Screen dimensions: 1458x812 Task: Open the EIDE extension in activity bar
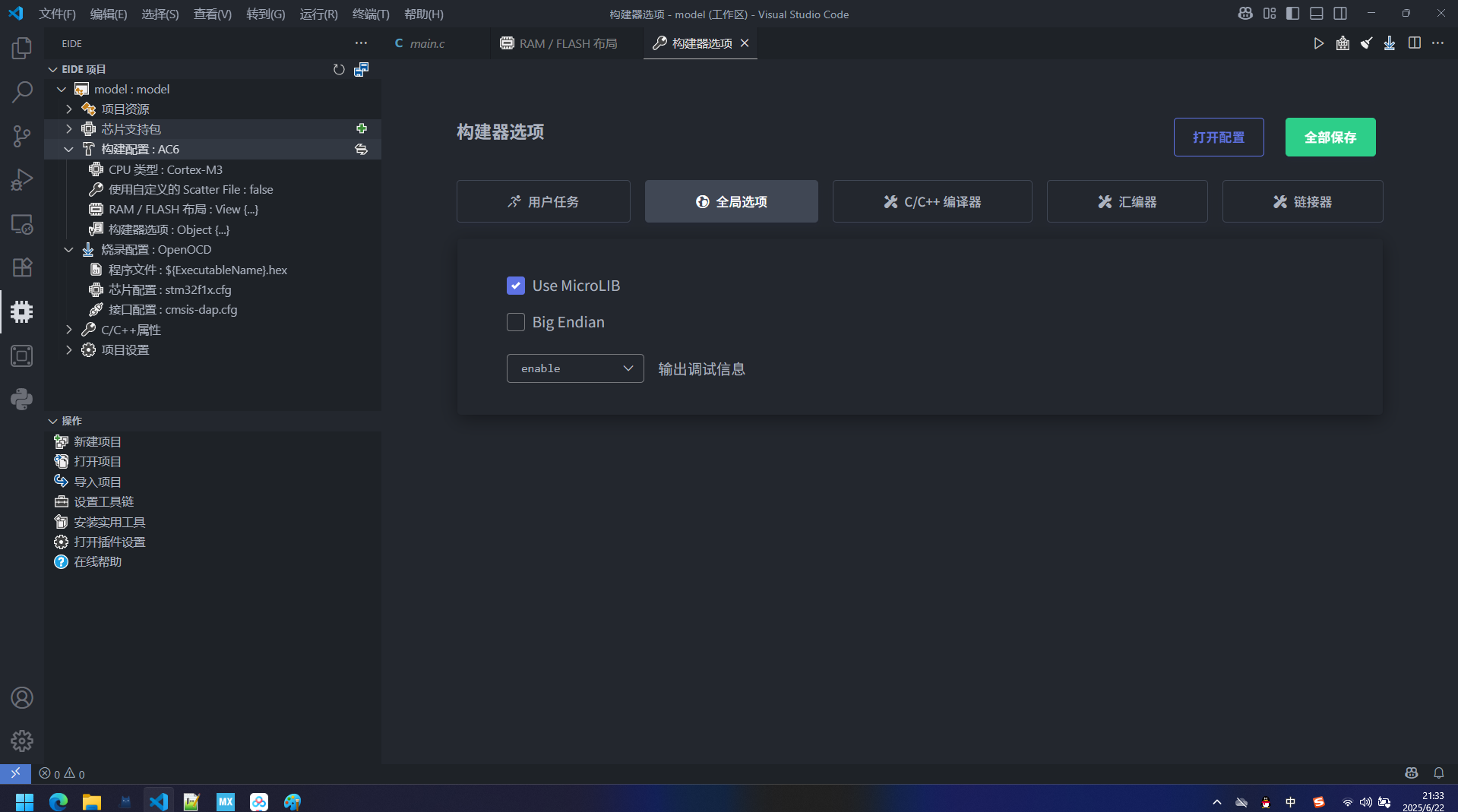pyautogui.click(x=21, y=311)
